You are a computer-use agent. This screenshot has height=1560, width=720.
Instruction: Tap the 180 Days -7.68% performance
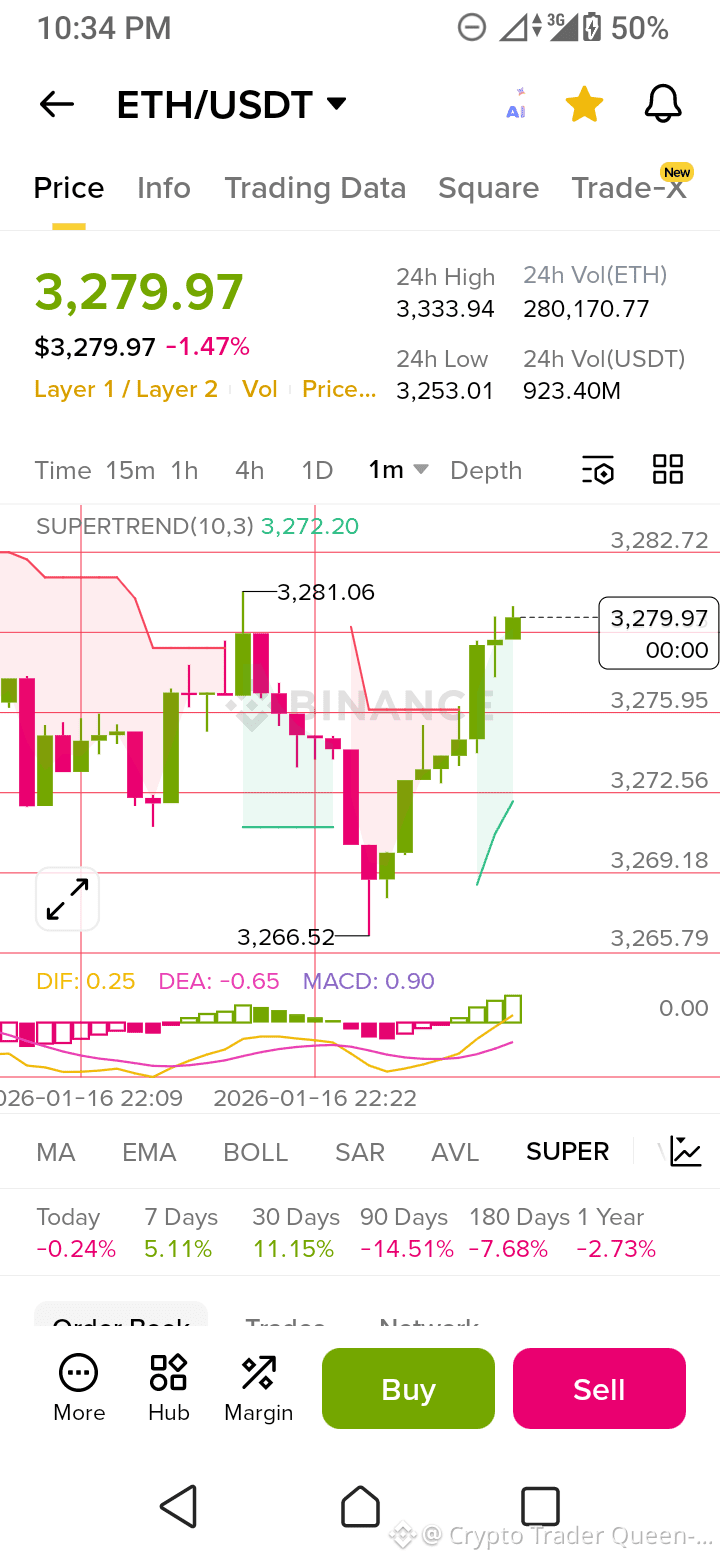pos(519,1233)
